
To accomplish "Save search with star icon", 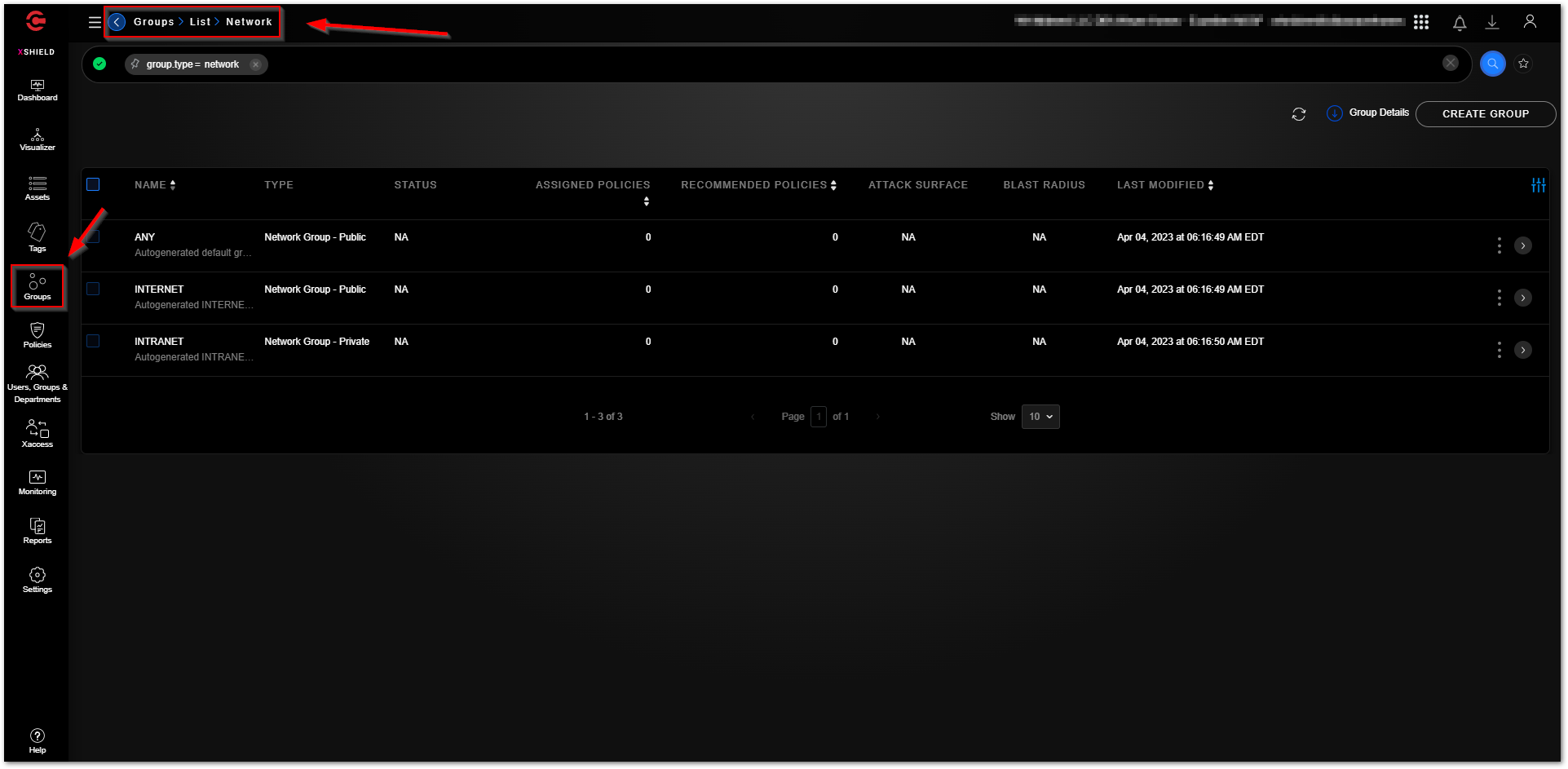I will pyautogui.click(x=1523, y=64).
